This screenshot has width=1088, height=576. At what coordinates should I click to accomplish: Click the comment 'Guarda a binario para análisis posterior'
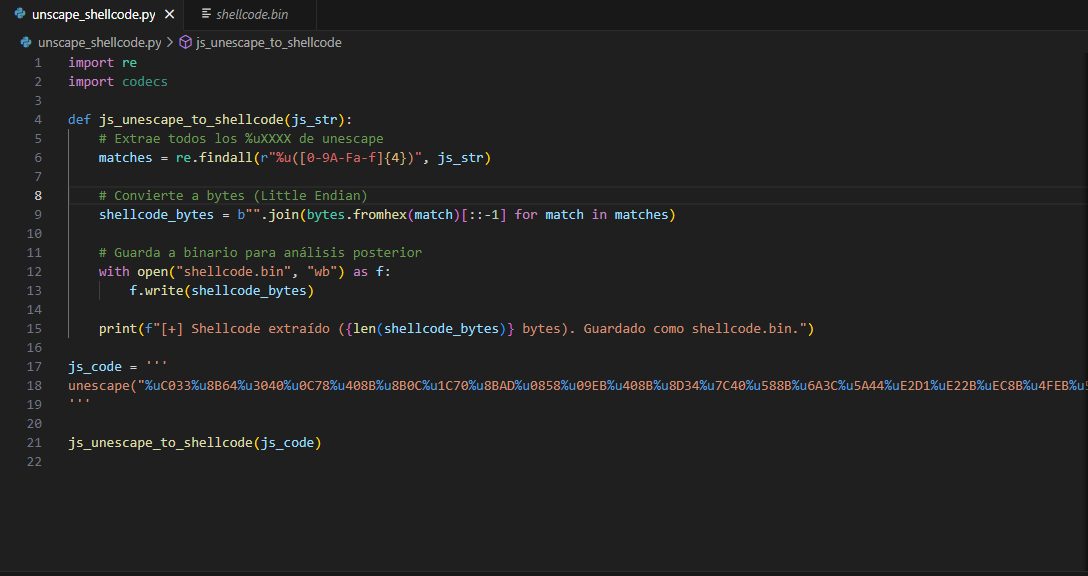coord(260,253)
